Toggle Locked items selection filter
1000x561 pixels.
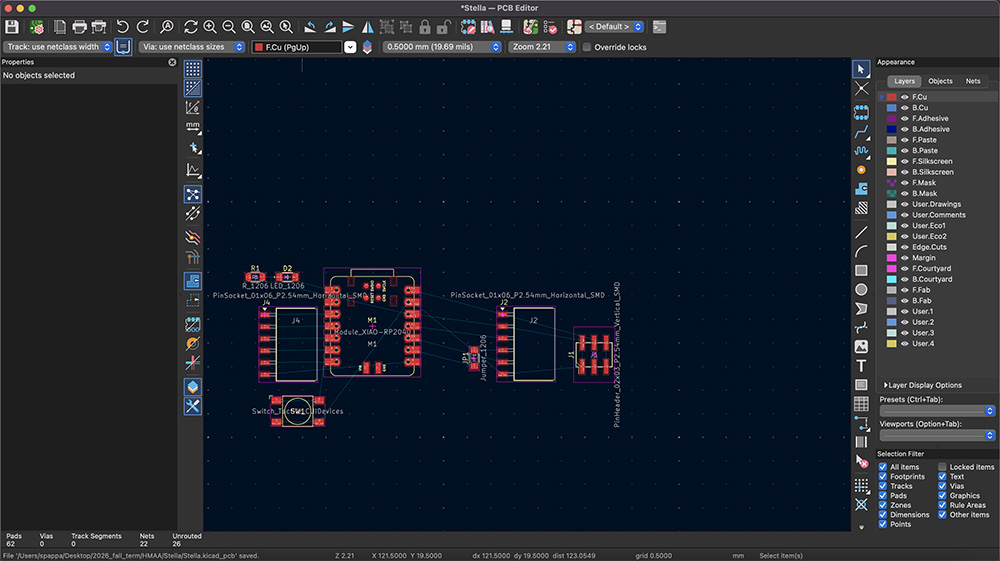click(x=942, y=467)
